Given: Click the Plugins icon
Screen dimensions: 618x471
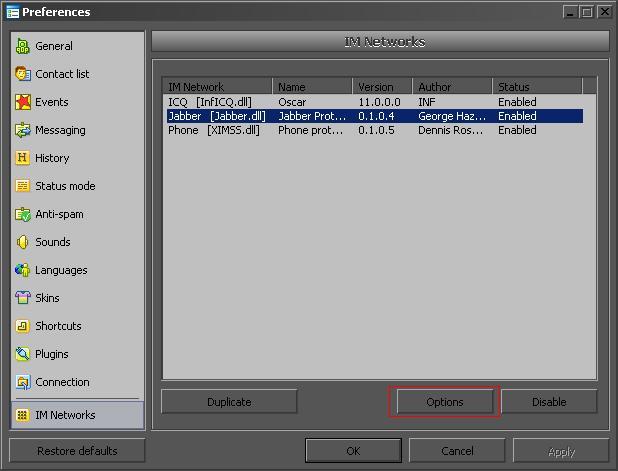Looking at the screenshot, I should tap(22, 354).
